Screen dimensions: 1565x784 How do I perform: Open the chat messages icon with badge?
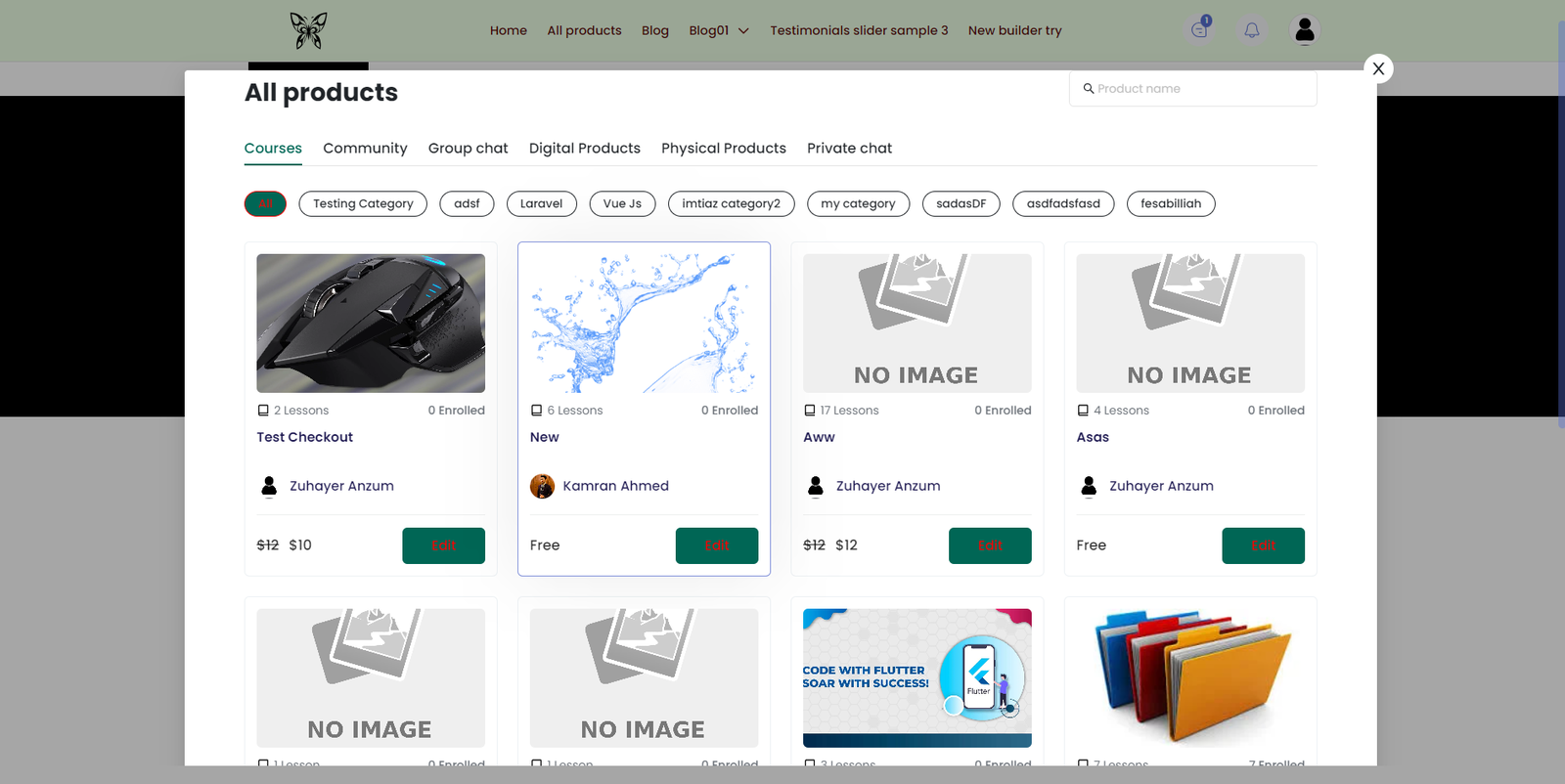pos(1199,30)
